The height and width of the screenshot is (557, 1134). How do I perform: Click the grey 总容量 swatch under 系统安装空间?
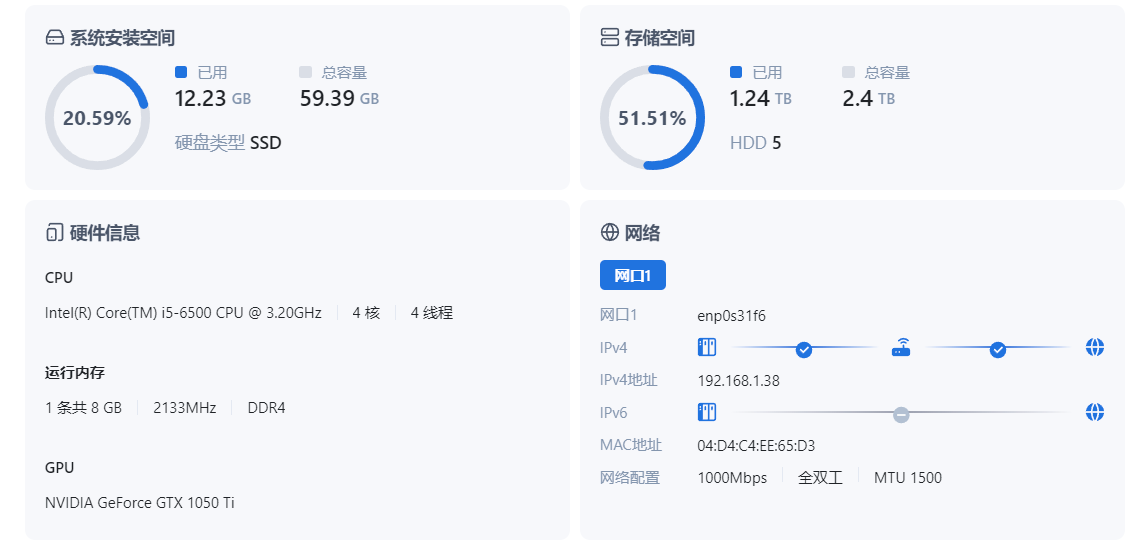pyautogui.click(x=306, y=72)
